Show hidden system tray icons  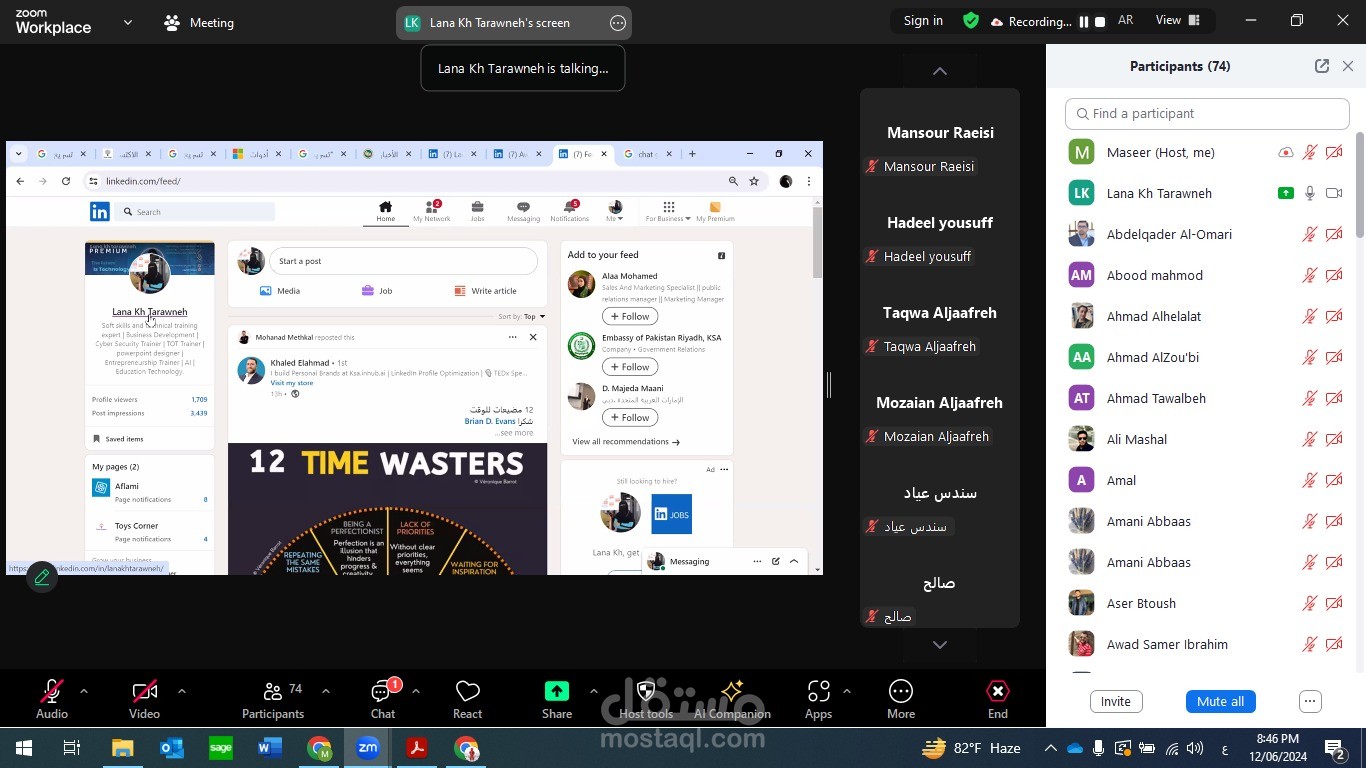coord(1050,748)
